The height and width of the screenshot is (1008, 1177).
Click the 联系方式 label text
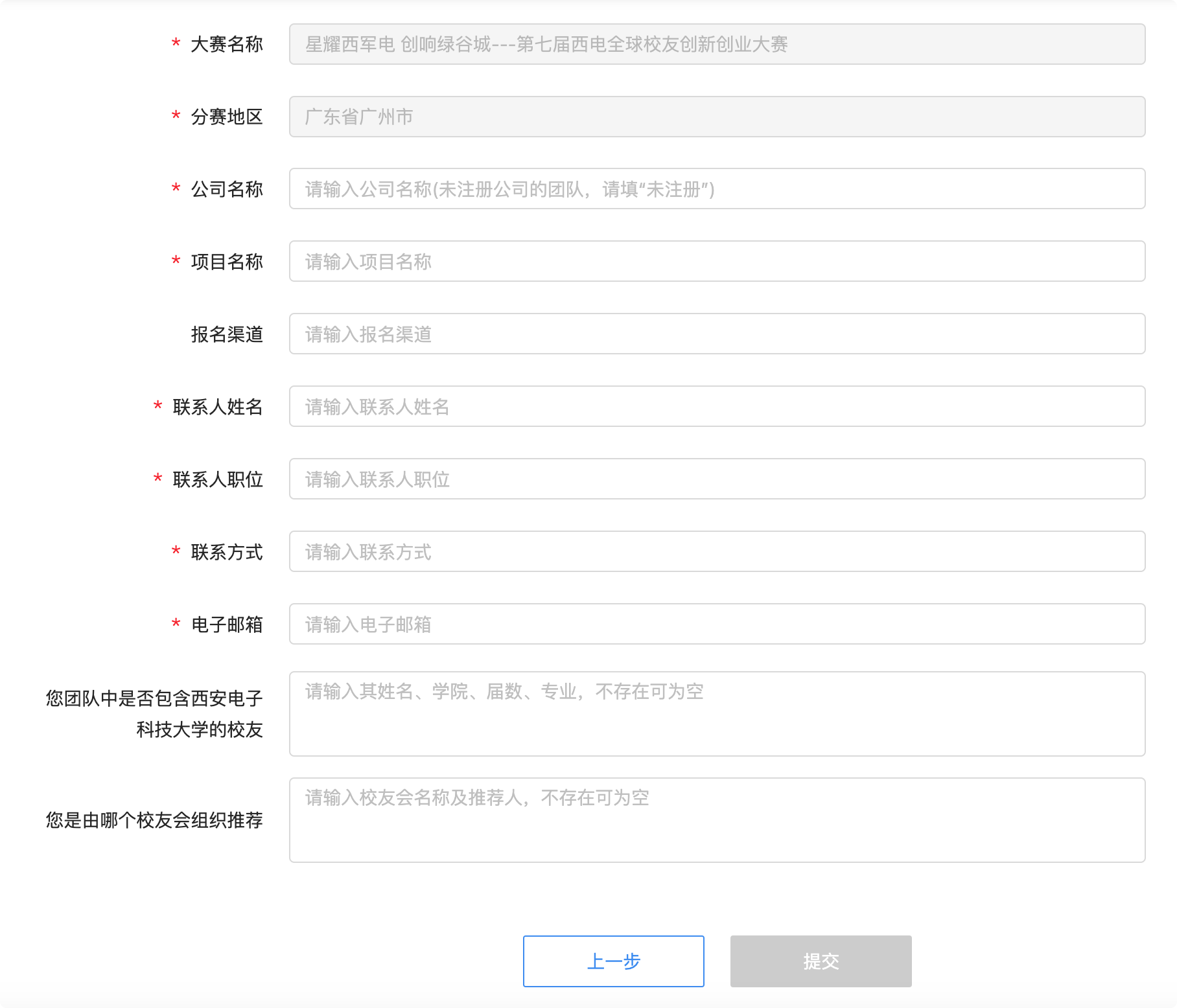coord(226,552)
